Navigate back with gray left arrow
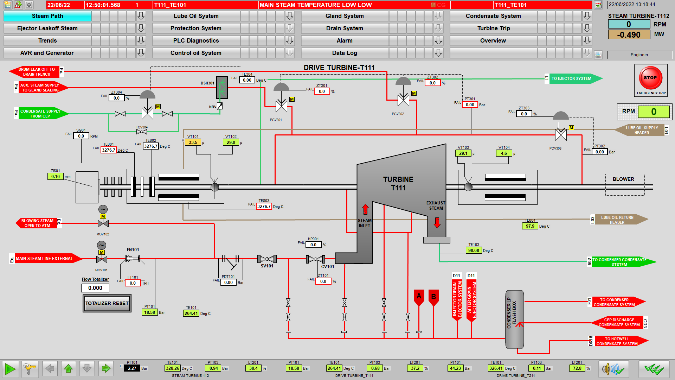The width and height of the screenshot is (675, 380). pyautogui.click(x=50, y=368)
